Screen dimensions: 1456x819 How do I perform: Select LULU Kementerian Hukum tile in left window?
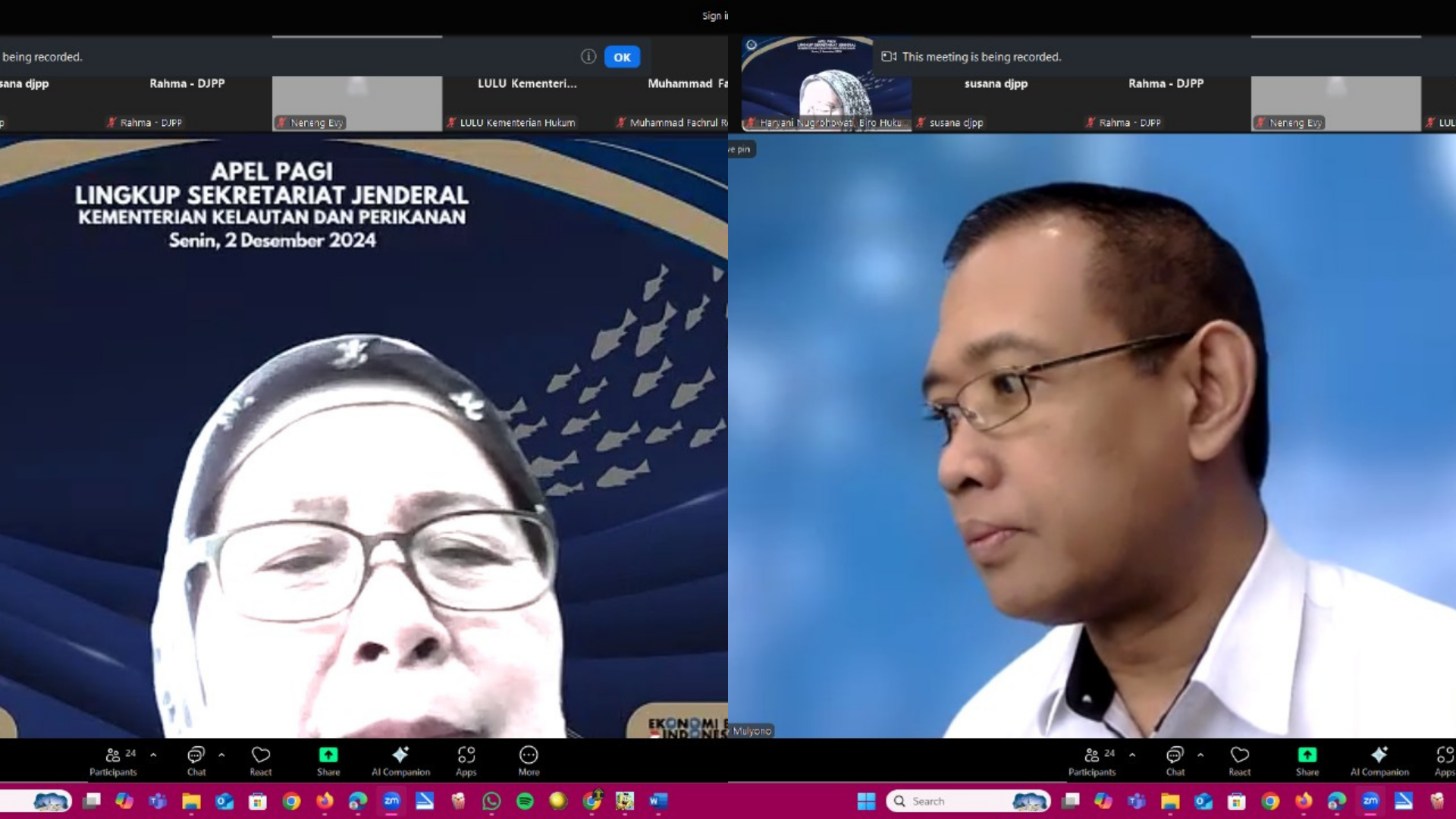527,103
